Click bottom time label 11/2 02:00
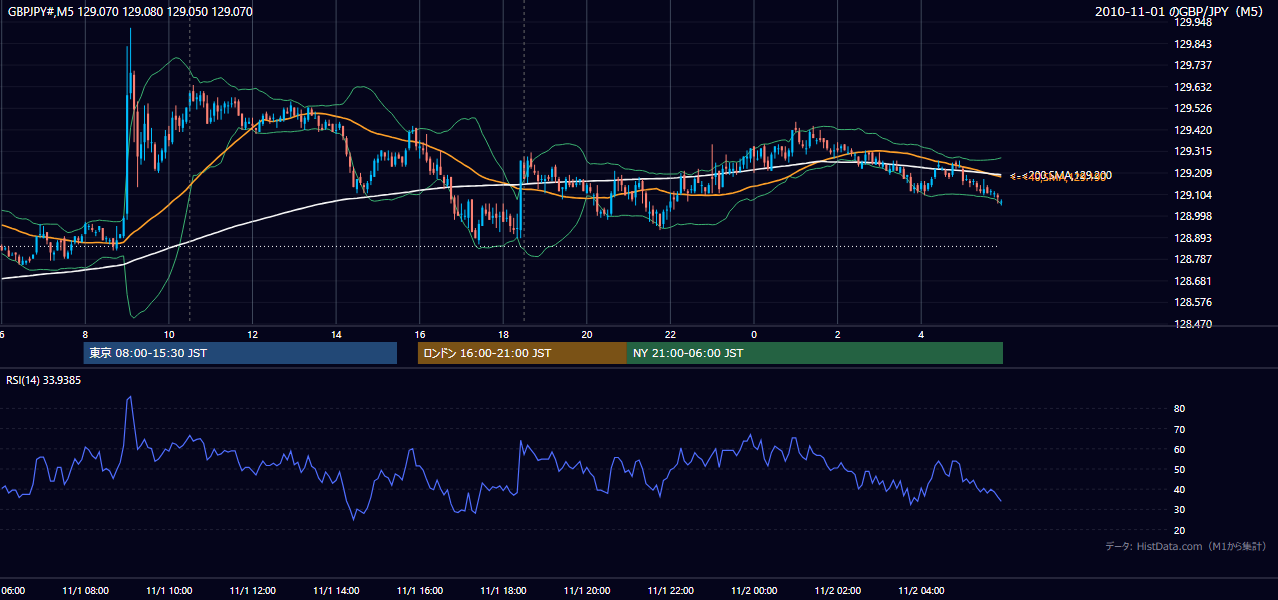This screenshot has height=600, width=1278. click(x=837, y=591)
